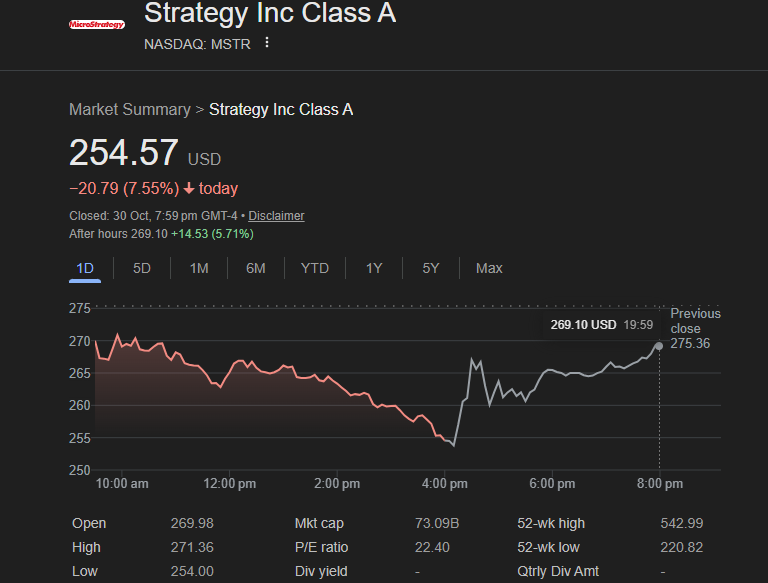Show the 6M chart range
The width and height of the screenshot is (768, 583).
click(x=256, y=268)
